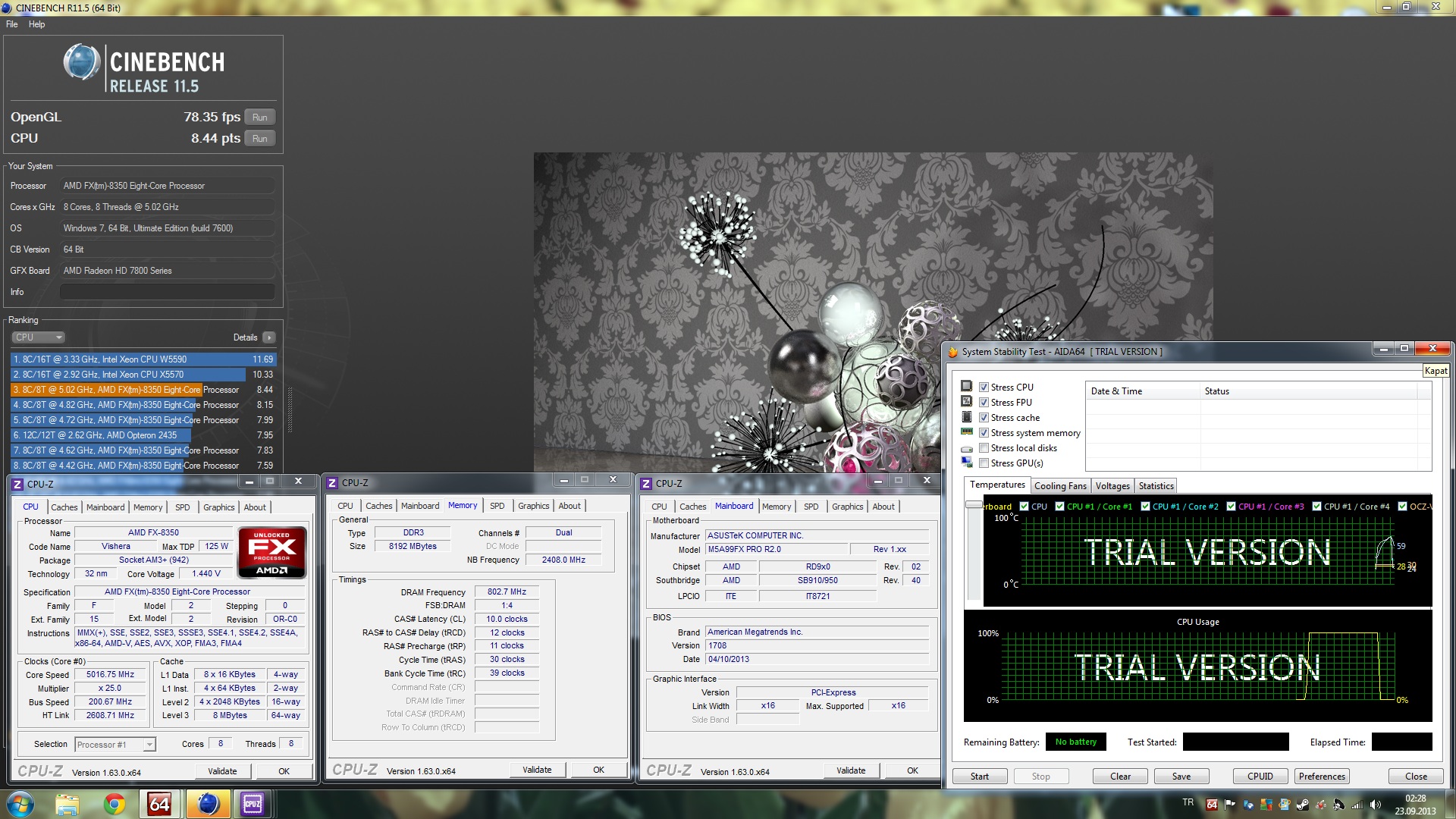Screen dimensions: 1456x819
Task: Switch to the Cinebench taskbar icon
Action: point(207,804)
